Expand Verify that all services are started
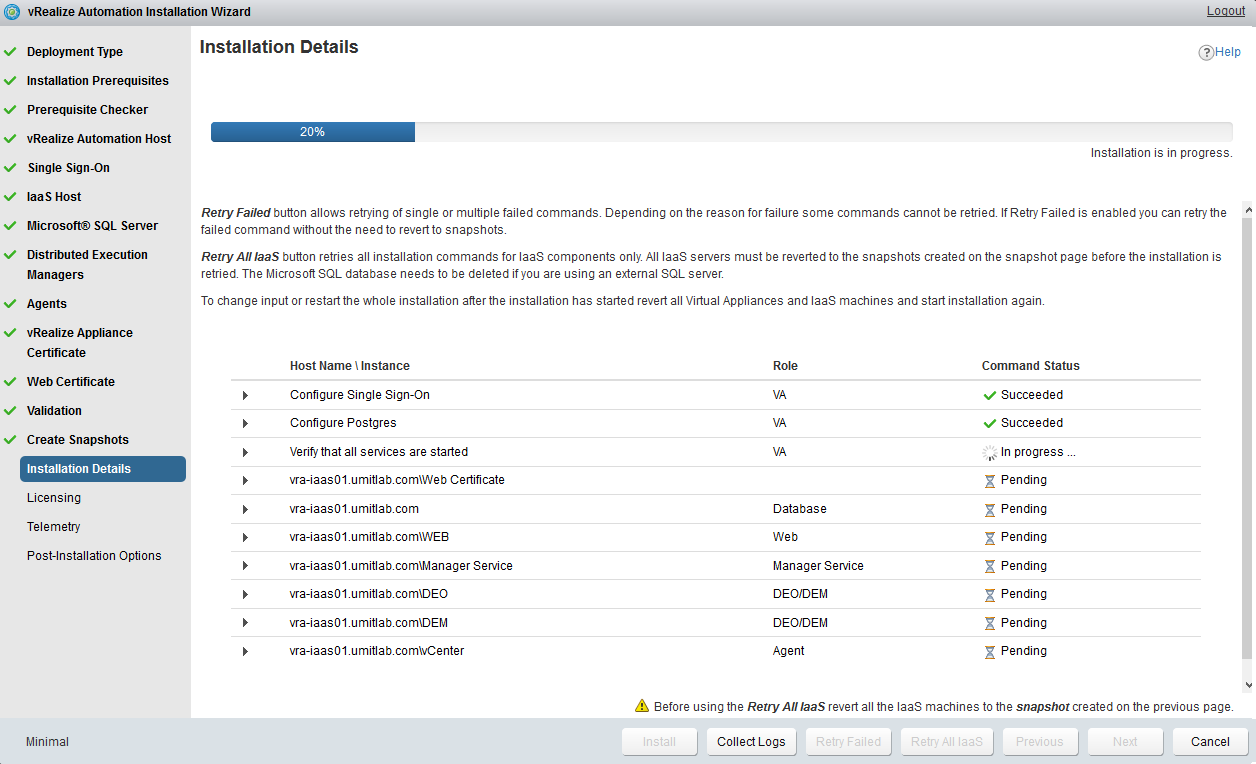1256x764 pixels. 245,453
